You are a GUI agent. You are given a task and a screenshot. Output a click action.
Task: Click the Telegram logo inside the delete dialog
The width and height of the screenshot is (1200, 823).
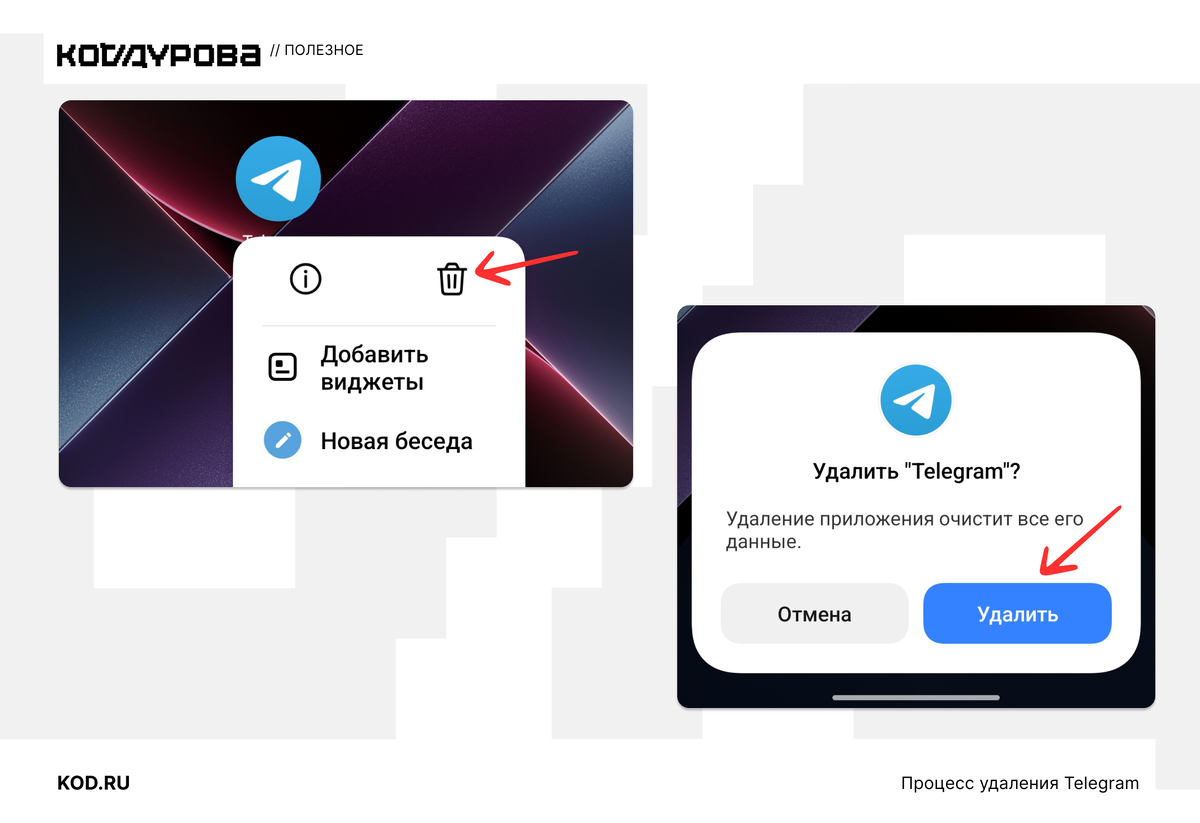(916, 400)
